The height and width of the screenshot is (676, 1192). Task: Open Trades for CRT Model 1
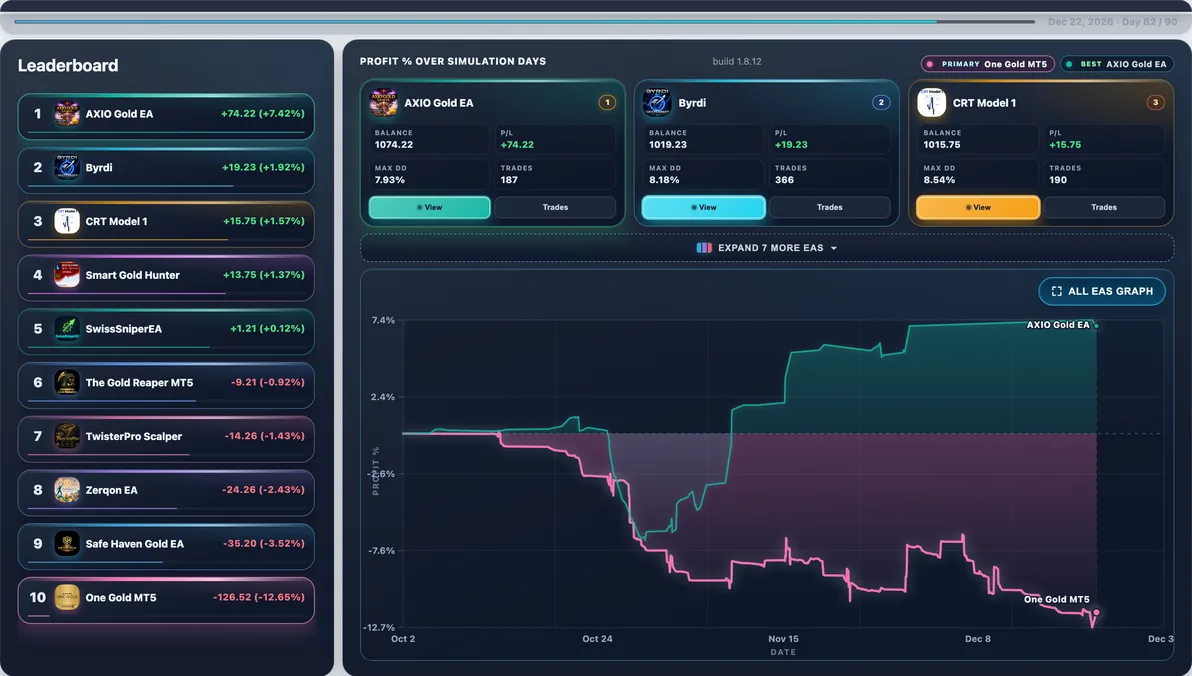pos(1104,208)
